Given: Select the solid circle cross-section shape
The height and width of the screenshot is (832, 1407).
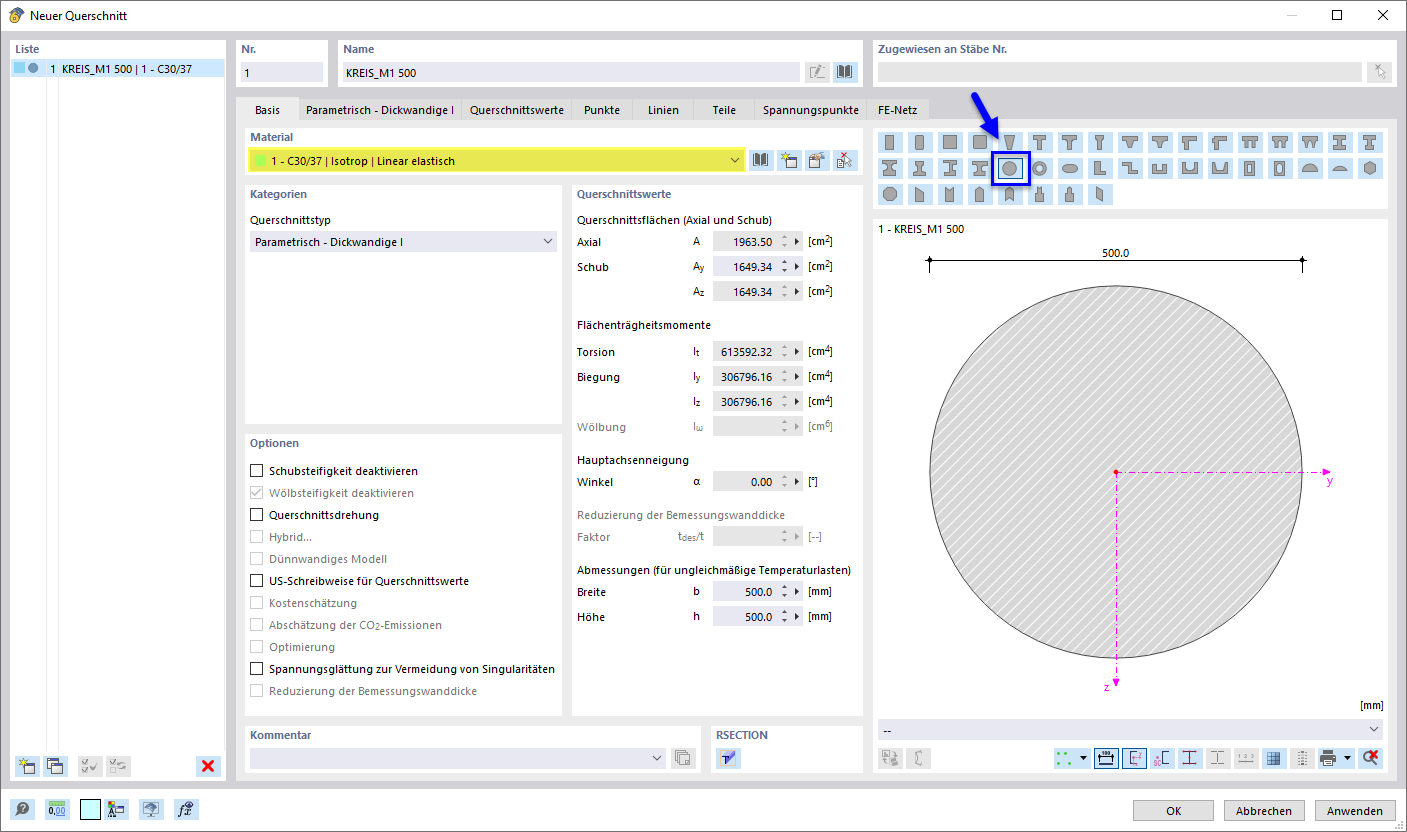Looking at the screenshot, I should coord(1010,168).
